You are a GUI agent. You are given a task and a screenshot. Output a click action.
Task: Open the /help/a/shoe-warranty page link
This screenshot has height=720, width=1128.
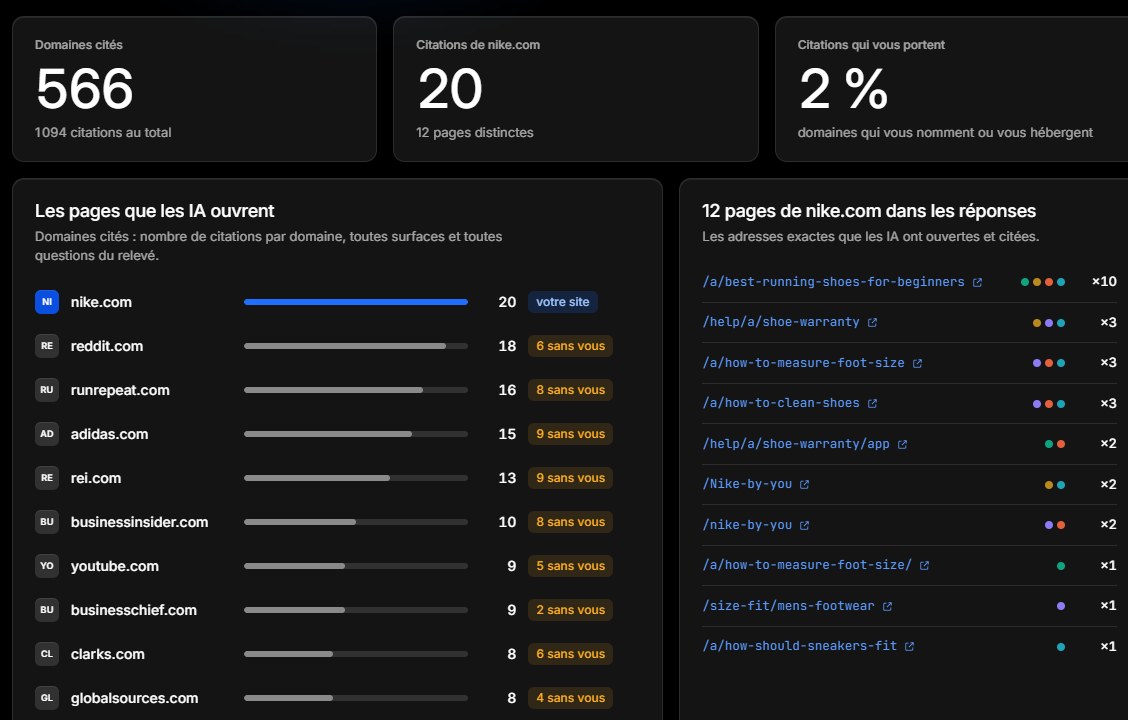pos(781,322)
